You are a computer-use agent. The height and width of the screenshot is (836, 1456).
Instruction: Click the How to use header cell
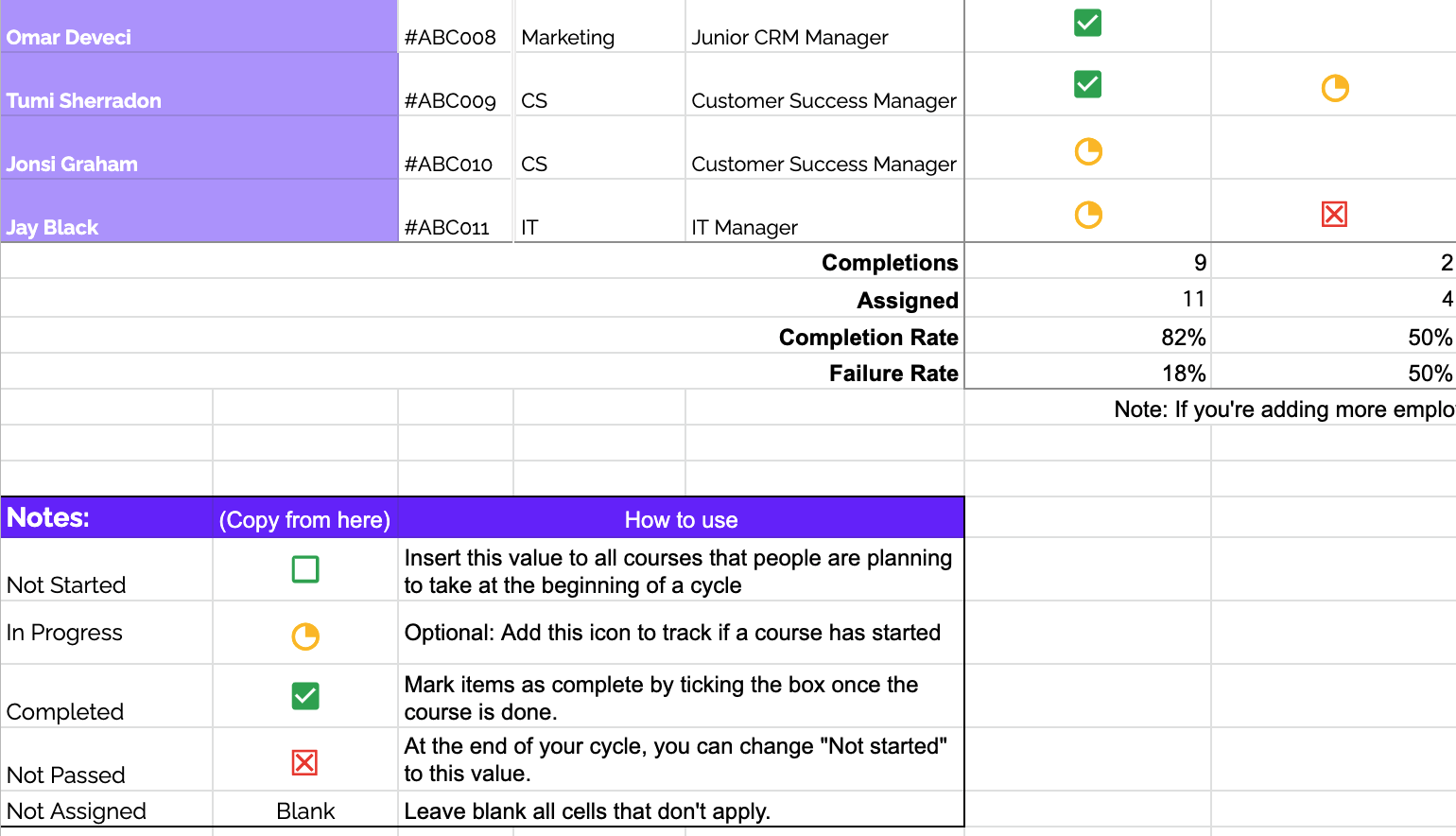[681, 519]
